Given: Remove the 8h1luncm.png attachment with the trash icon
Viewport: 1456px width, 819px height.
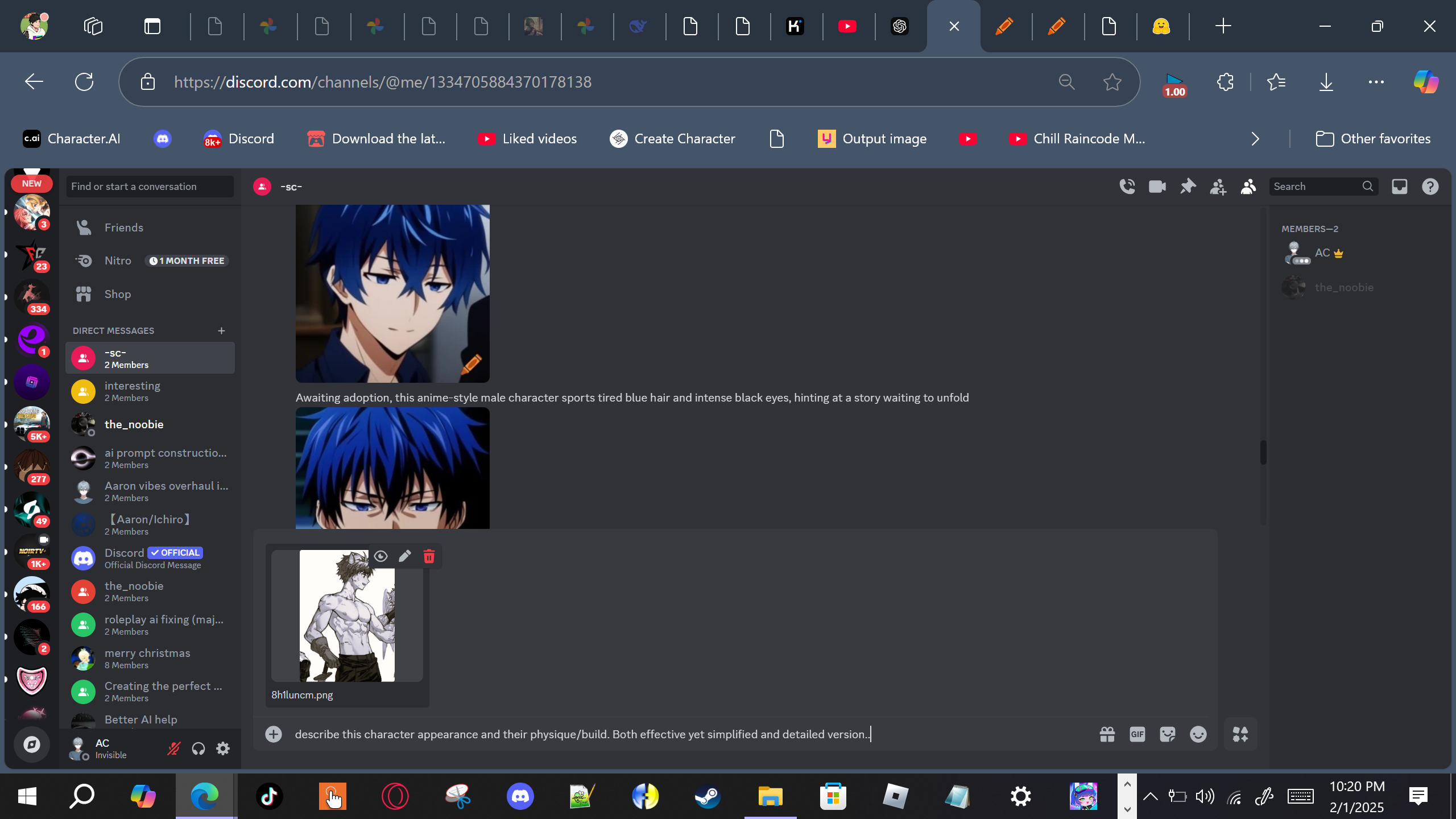Looking at the screenshot, I should 429,556.
